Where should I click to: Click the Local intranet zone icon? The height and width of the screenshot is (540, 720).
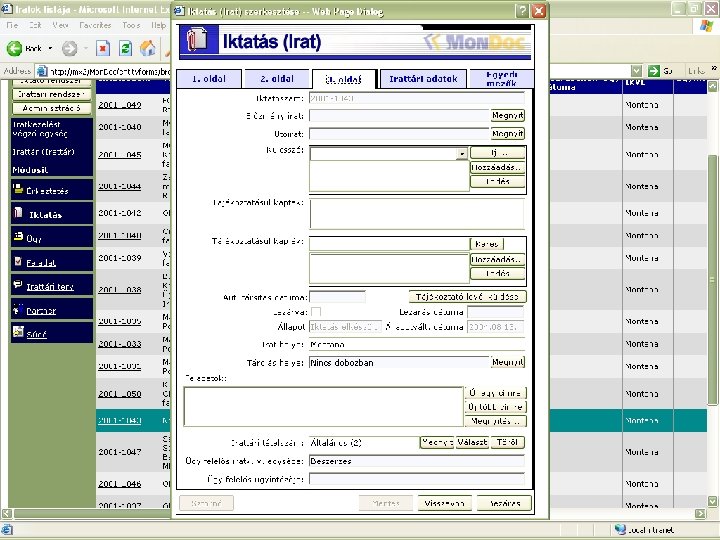(620, 529)
